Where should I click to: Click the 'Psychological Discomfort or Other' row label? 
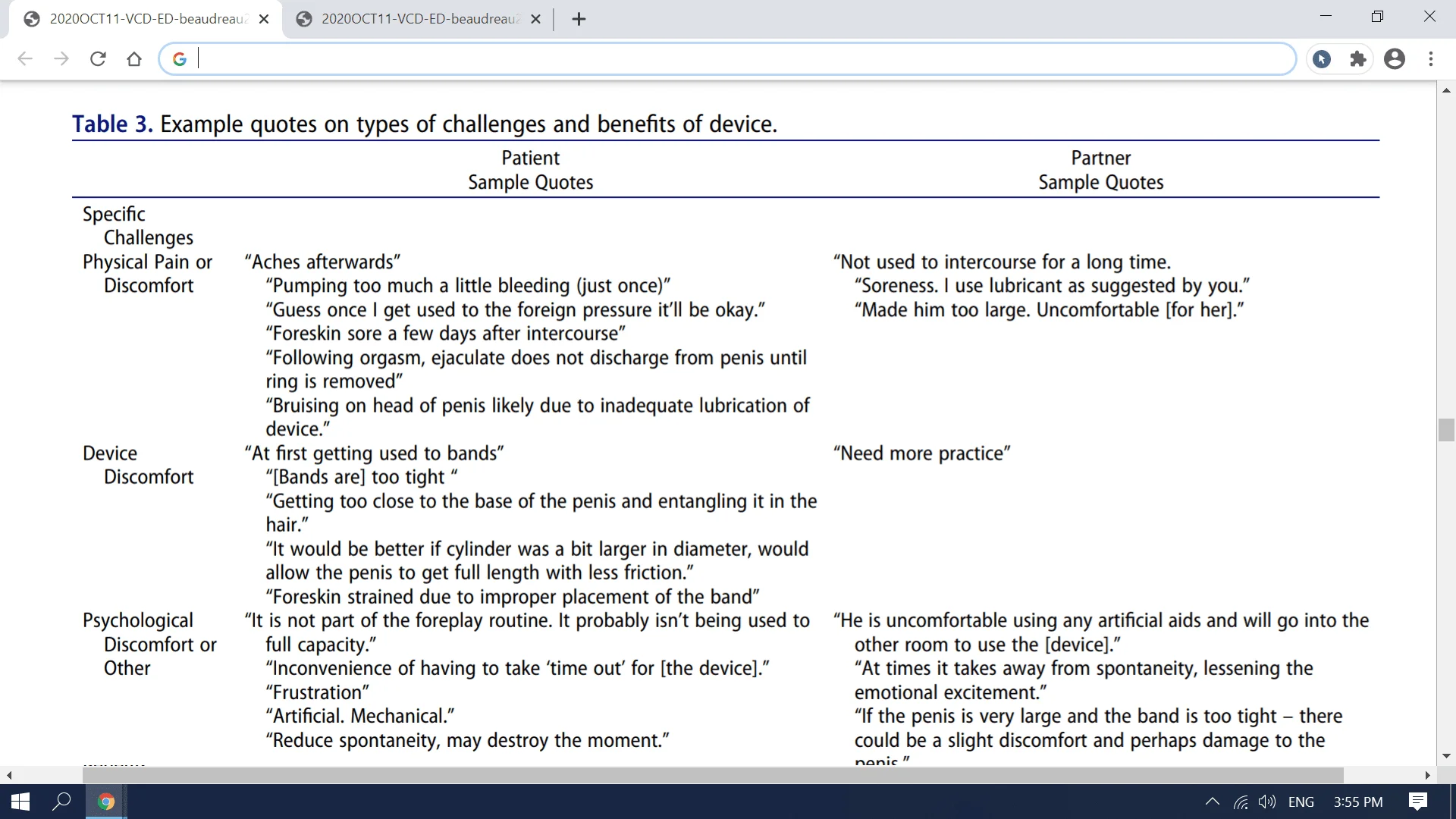(x=149, y=645)
